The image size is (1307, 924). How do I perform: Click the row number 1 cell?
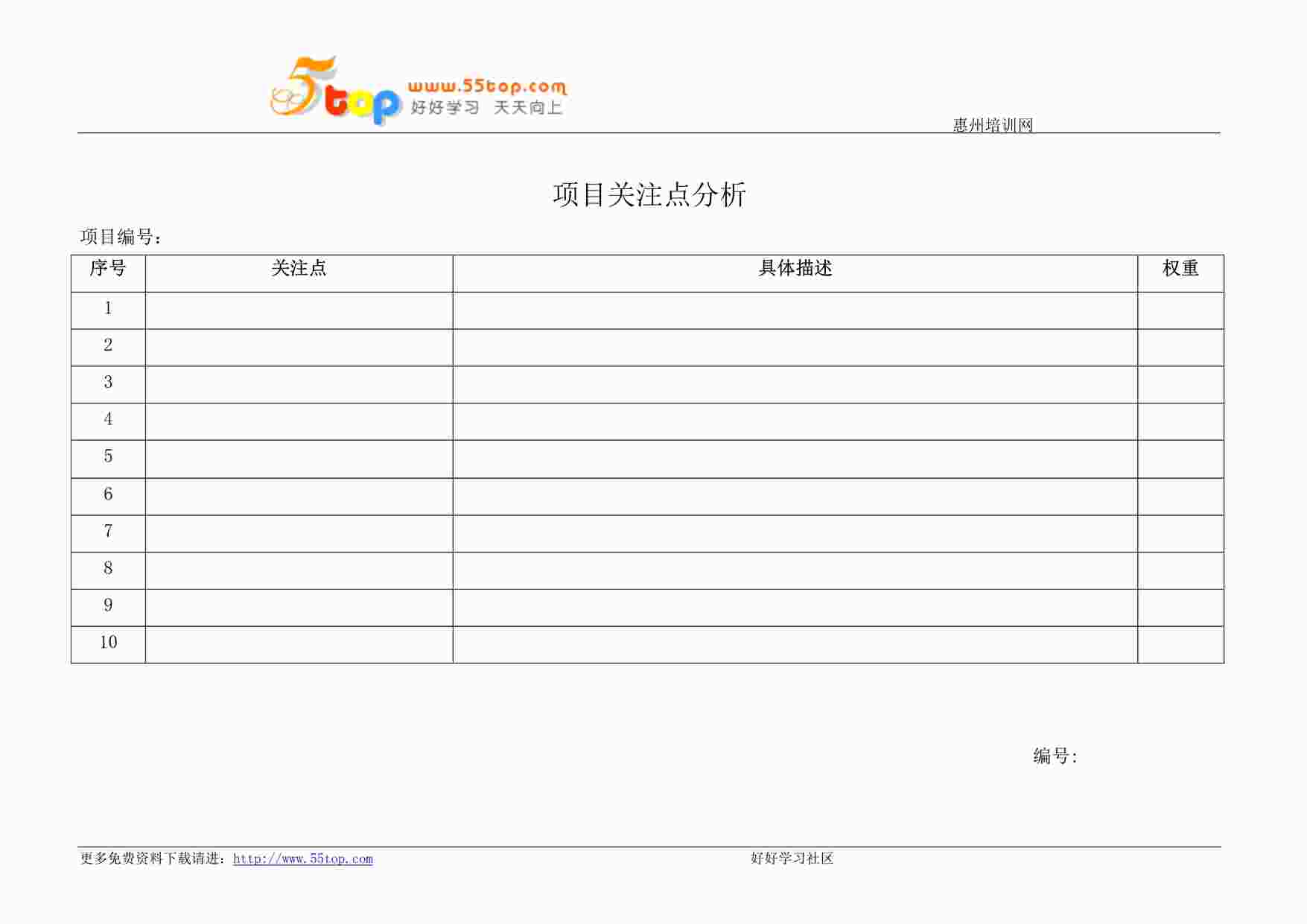click(x=108, y=310)
